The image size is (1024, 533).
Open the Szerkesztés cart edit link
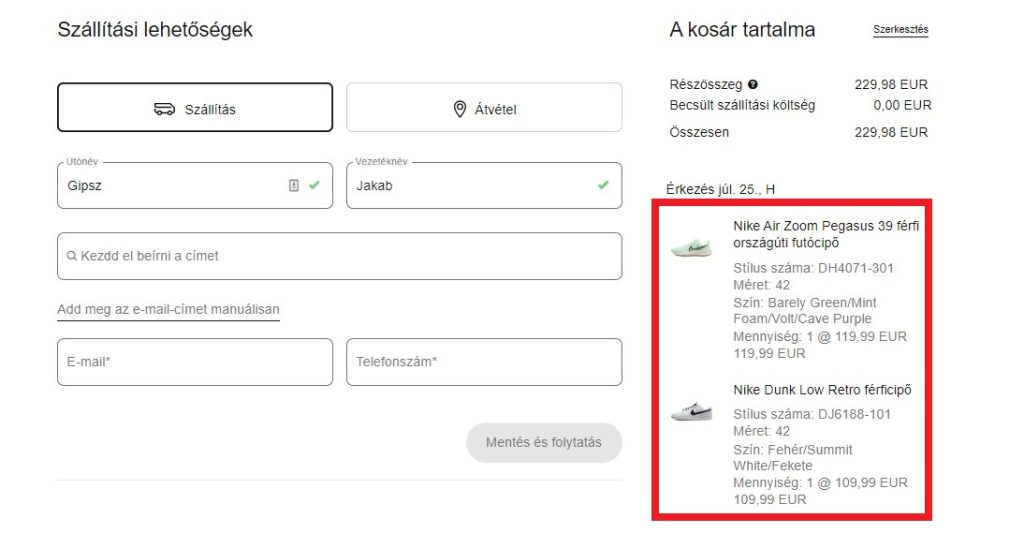pos(901,29)
